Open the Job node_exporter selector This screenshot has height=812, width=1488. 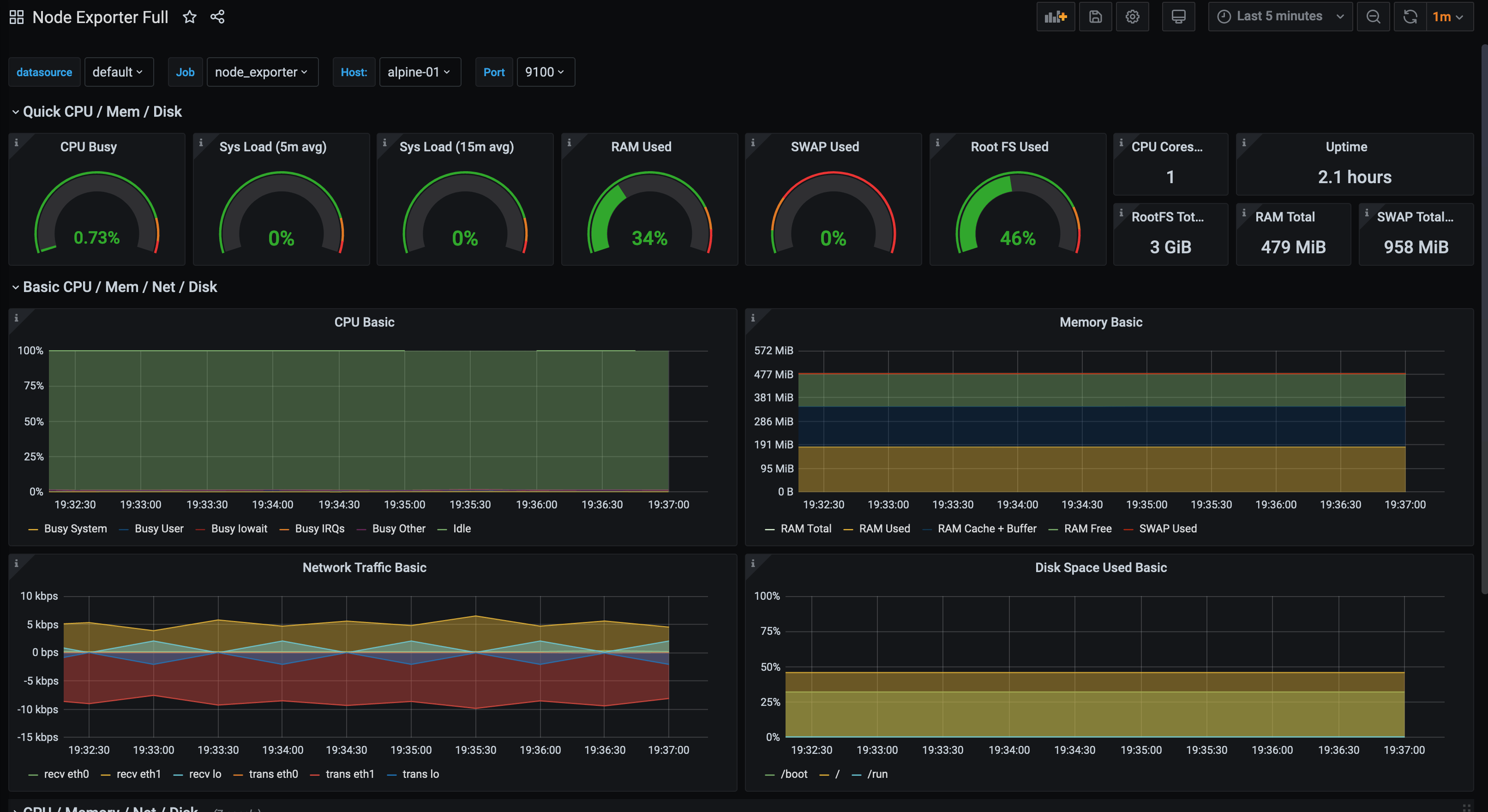262,72
